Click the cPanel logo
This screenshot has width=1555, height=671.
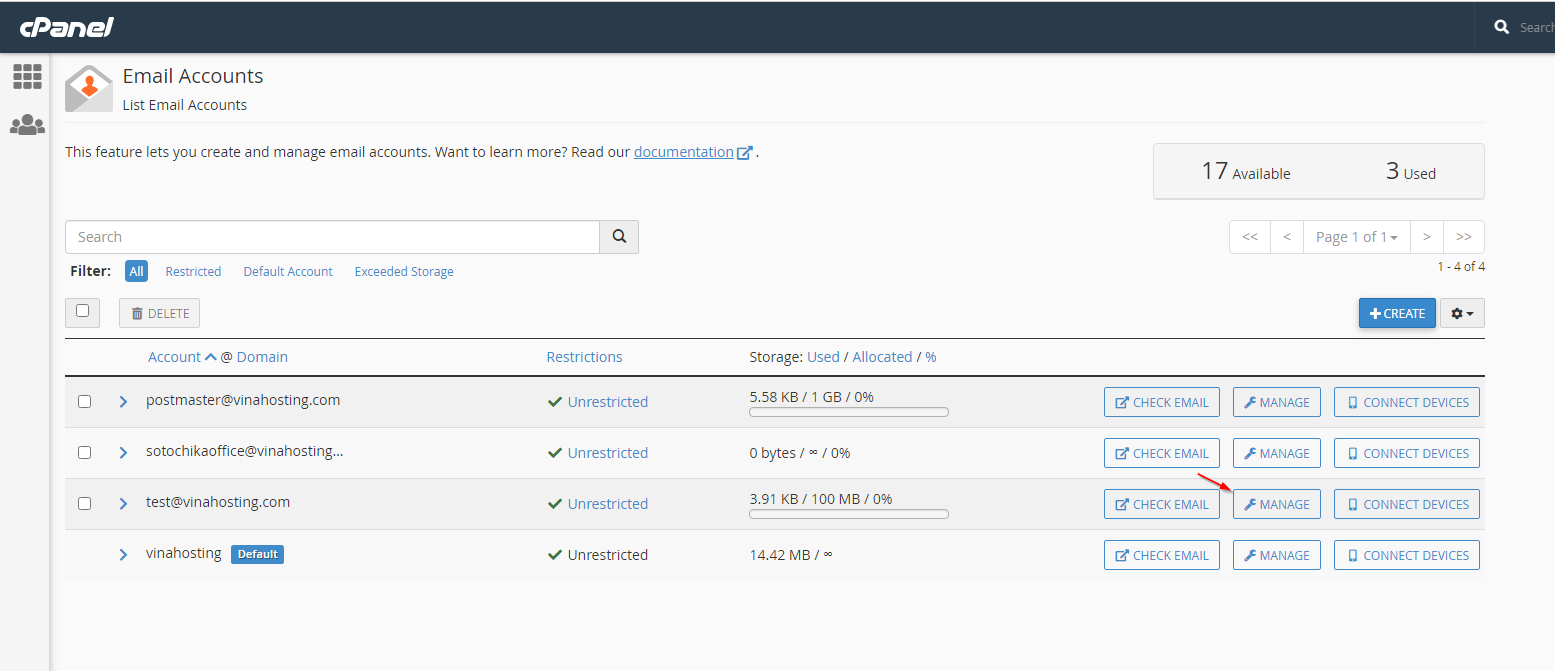(66, 27)
